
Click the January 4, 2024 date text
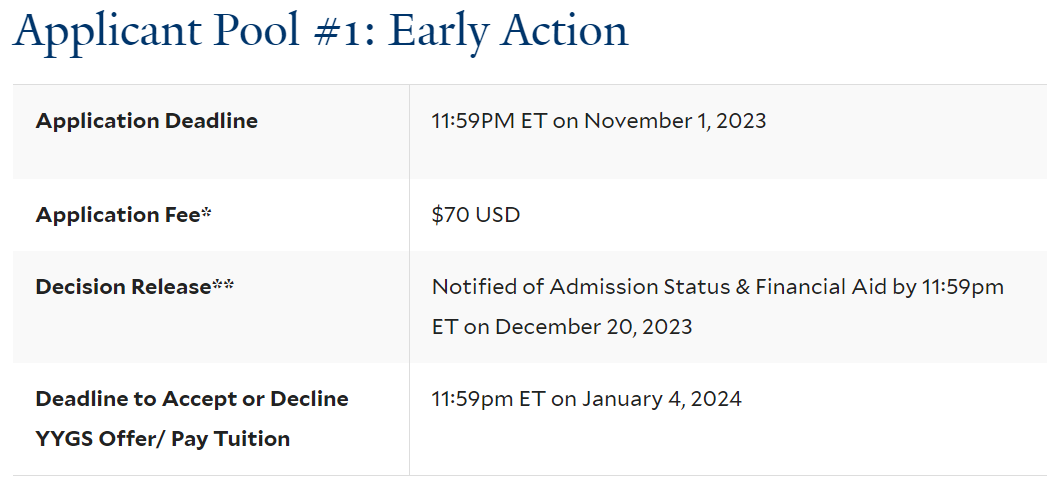(x=662, y=399)
